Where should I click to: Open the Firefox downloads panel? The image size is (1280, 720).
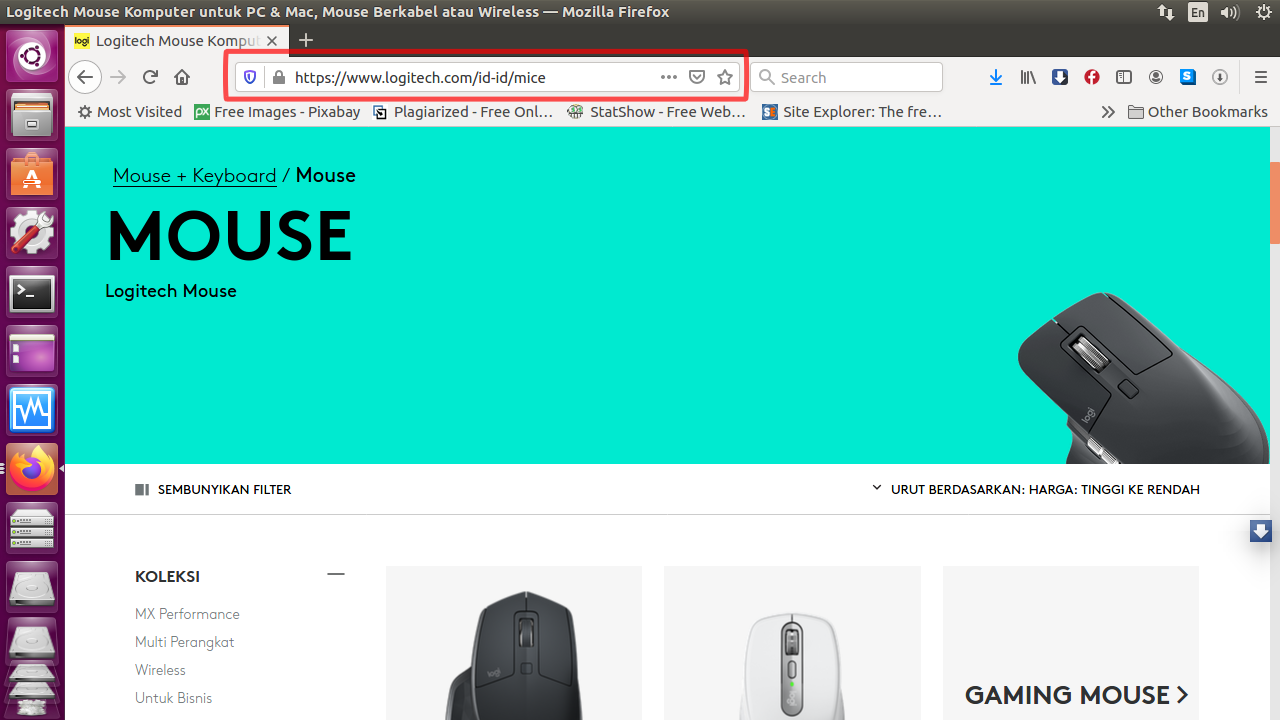click(995, 77)
